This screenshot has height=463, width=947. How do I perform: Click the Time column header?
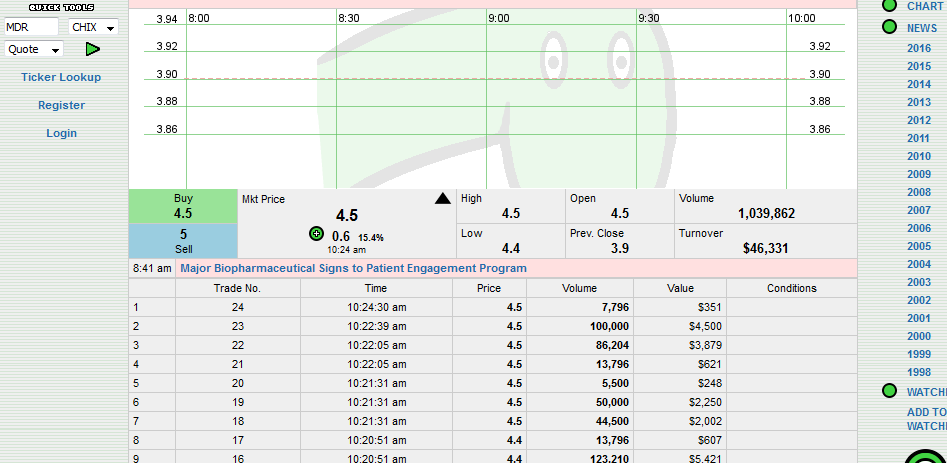click(x=376, y=289)
